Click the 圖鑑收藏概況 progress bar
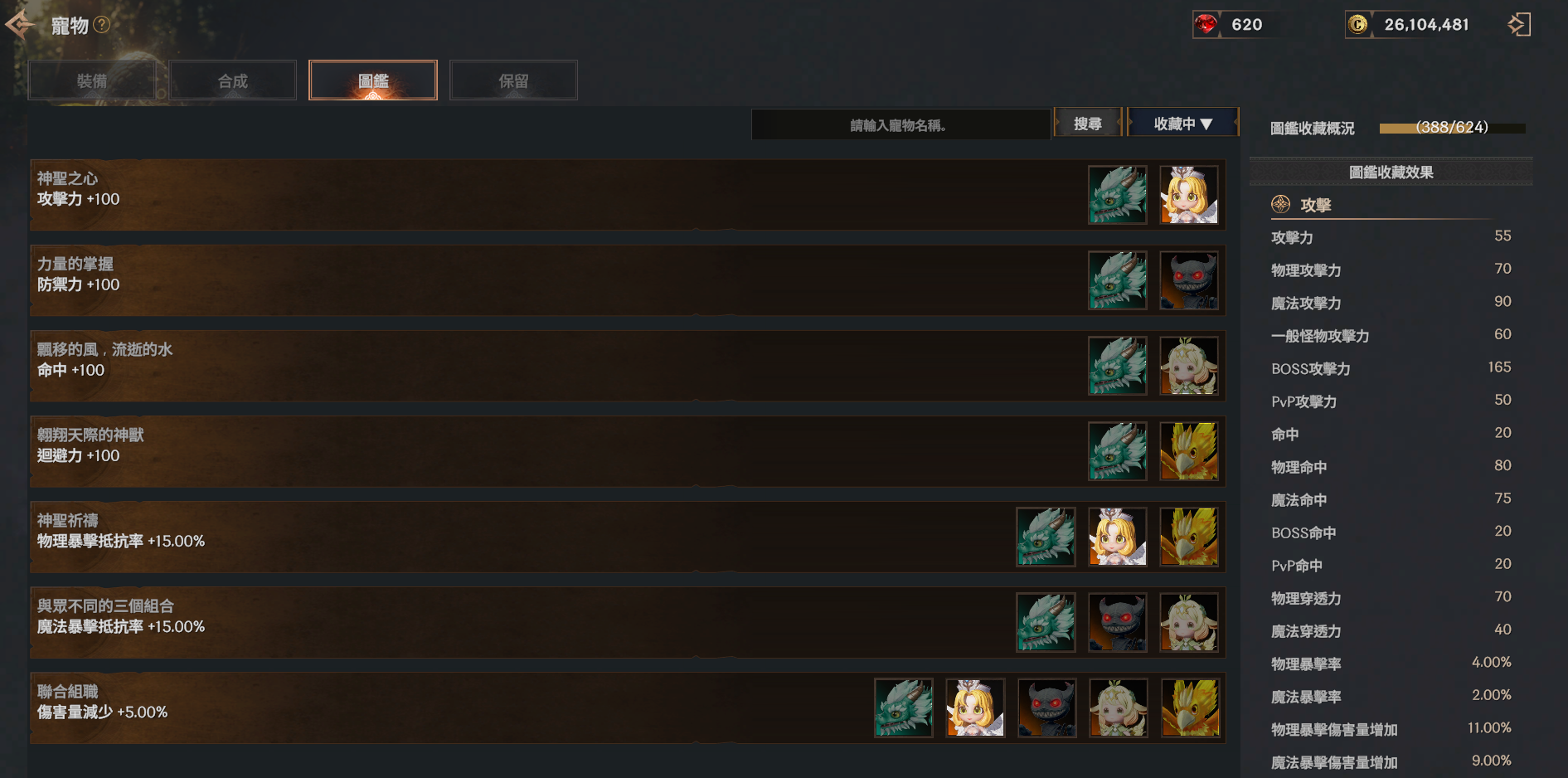Screen dimensions: 1568x778 (x=1452, y=128)
